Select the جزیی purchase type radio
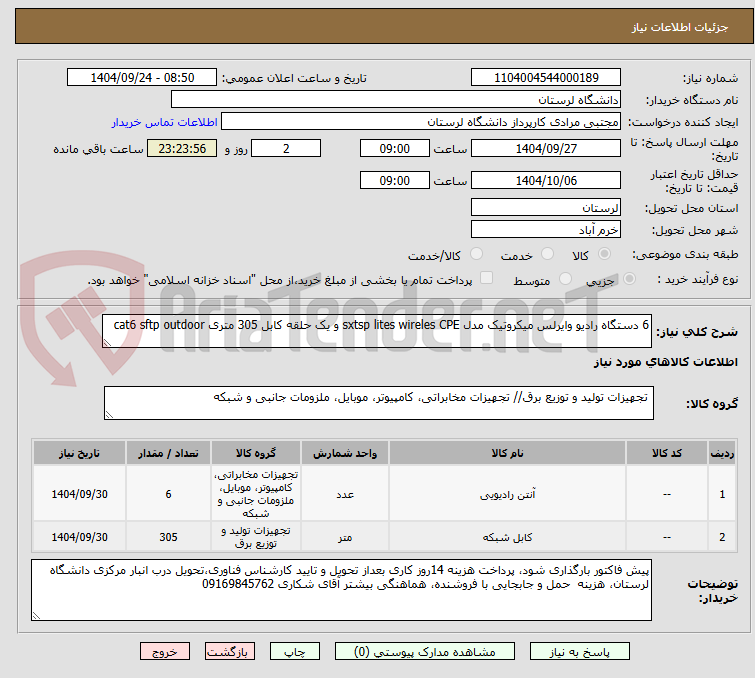The width and height of the screenshot is (755, 678). (x=629, y=279)
